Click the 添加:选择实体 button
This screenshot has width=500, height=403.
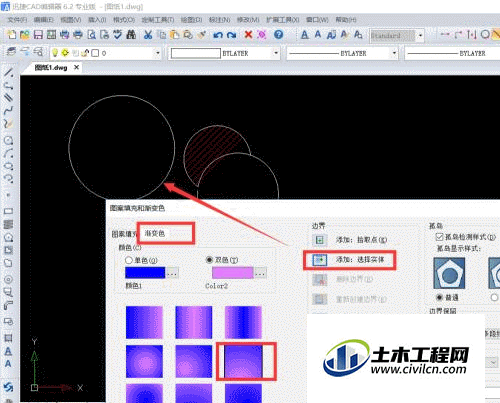tap(350, 260)
